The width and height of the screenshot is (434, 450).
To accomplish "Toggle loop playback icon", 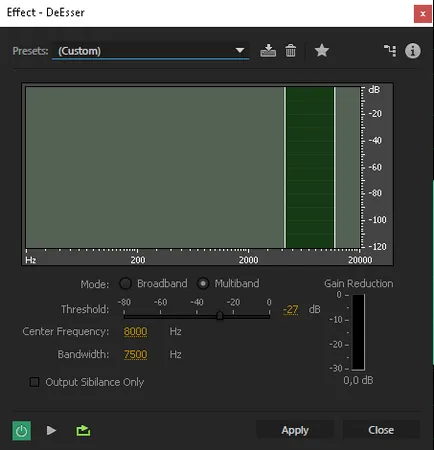I will (x=83, y=430).
